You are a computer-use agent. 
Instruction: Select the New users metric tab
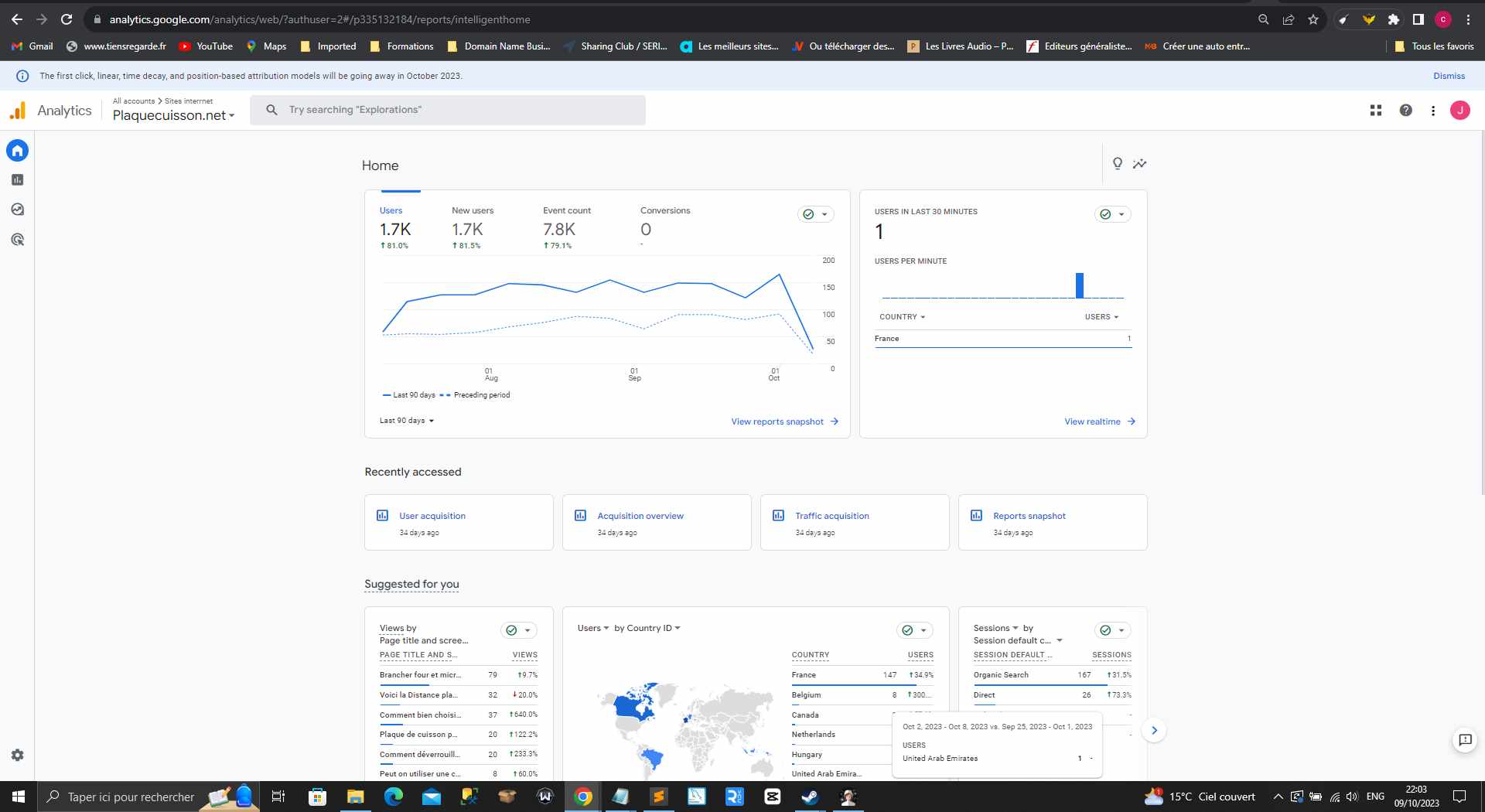tap(473, 228)
